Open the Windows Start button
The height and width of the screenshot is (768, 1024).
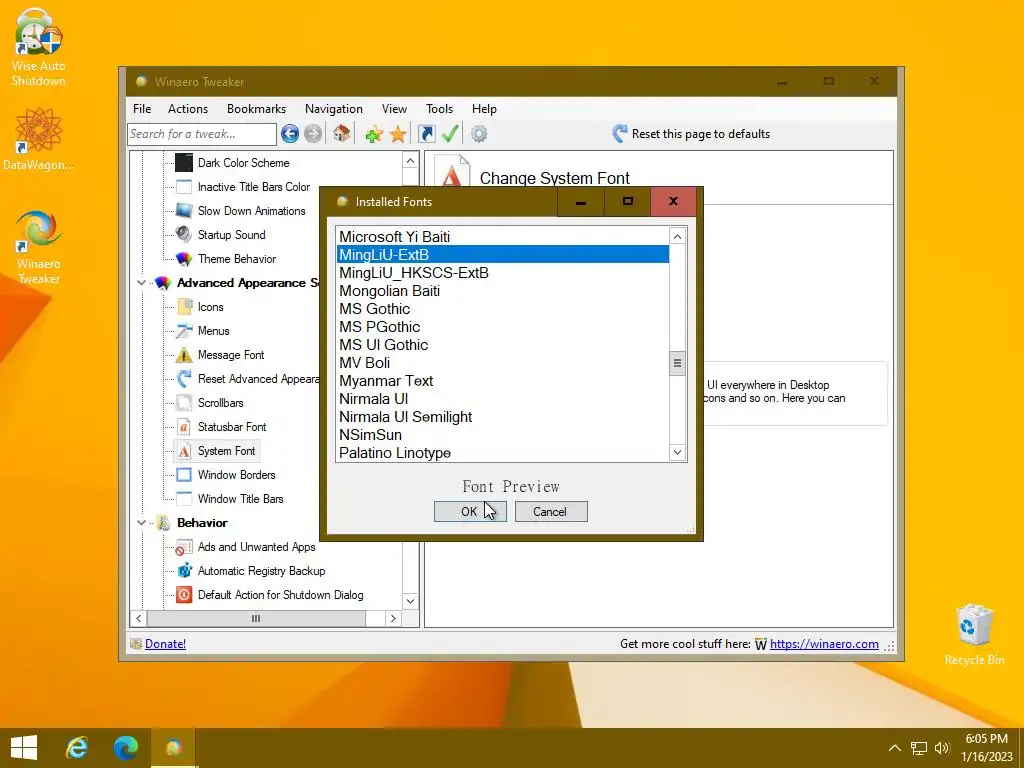24,748
